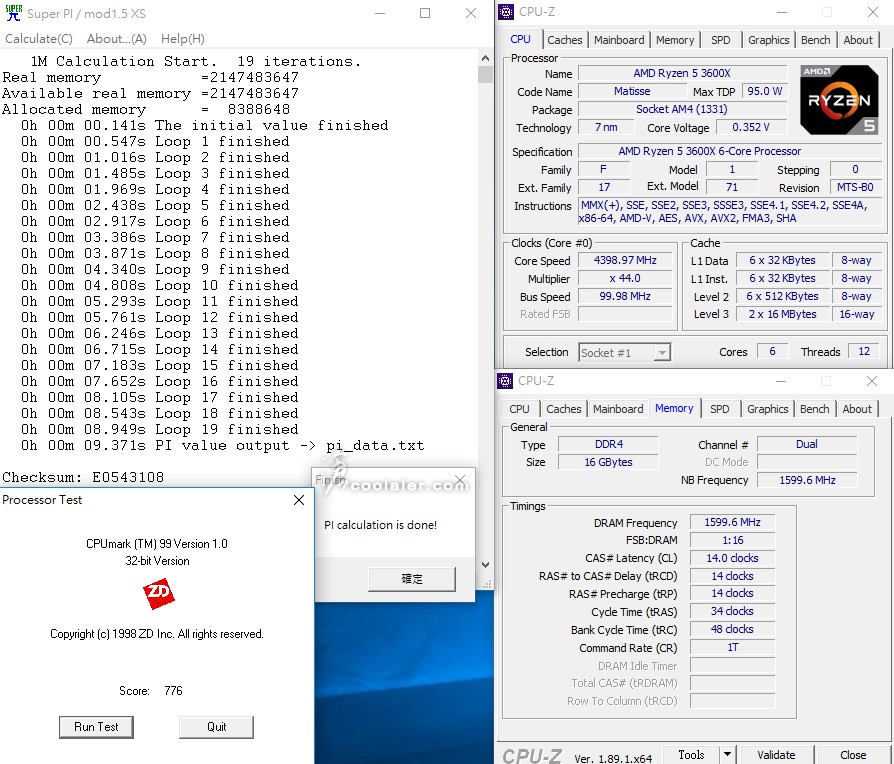Open Graphics tab in lower CPU-Z window
The height and width of the screenshot is (764, 894).
767,409
